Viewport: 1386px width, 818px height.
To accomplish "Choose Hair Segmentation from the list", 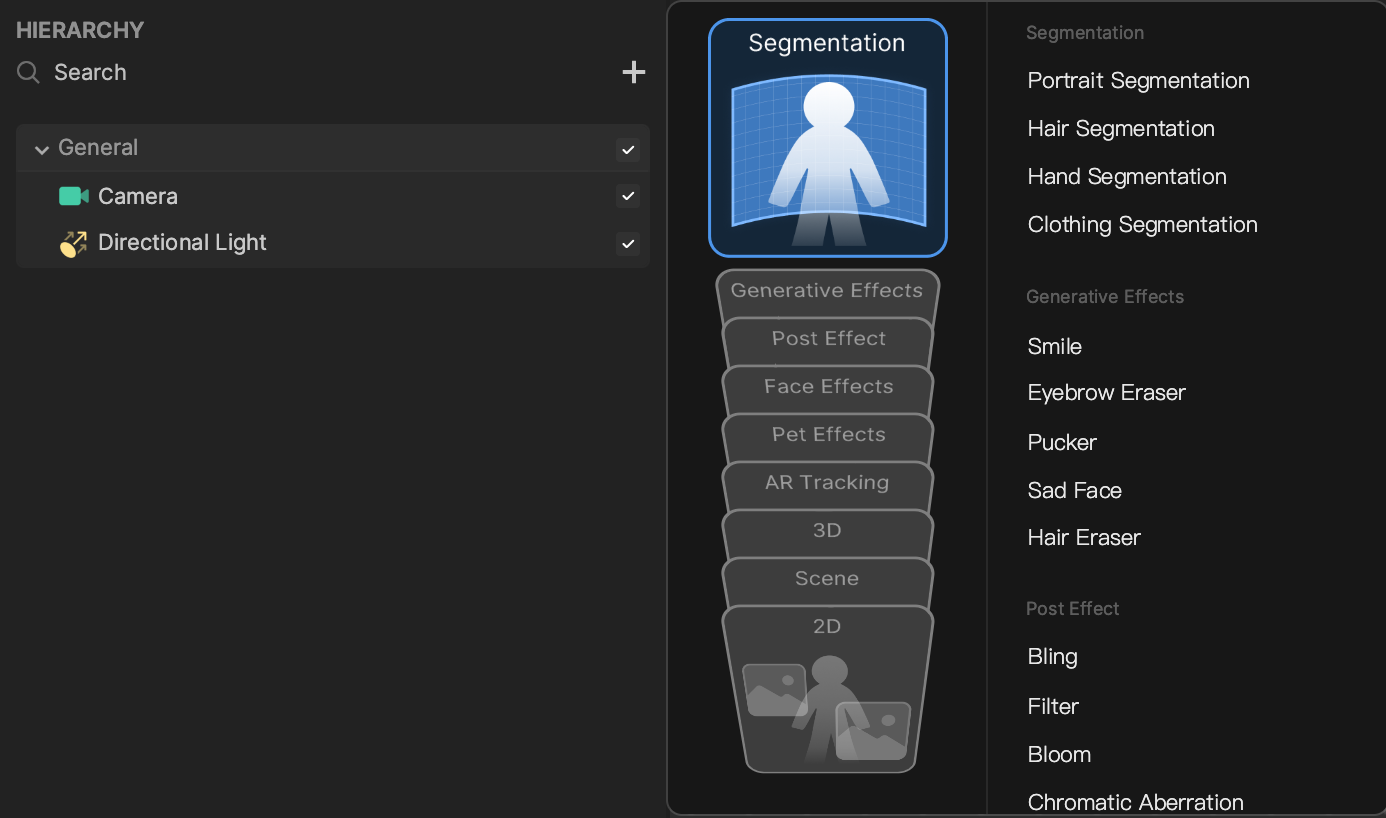I will (x=1120, y=129).
